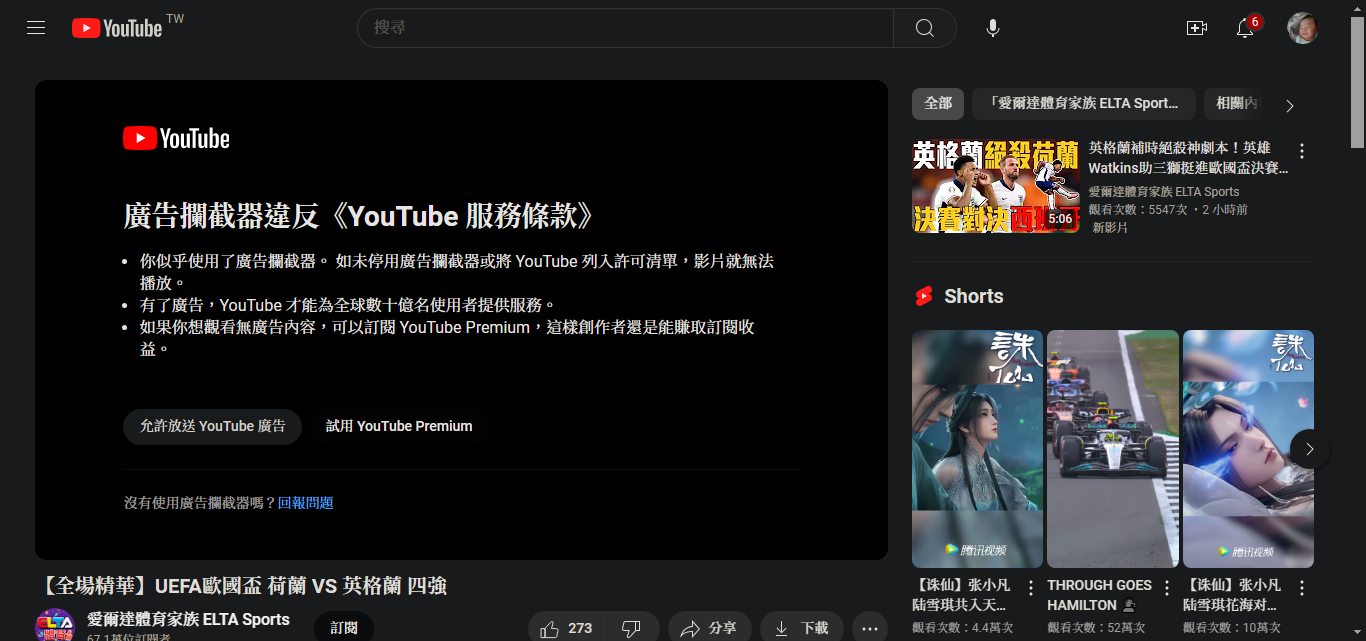
Task: Open your profile avatar menu
Action: [1304, 27]
